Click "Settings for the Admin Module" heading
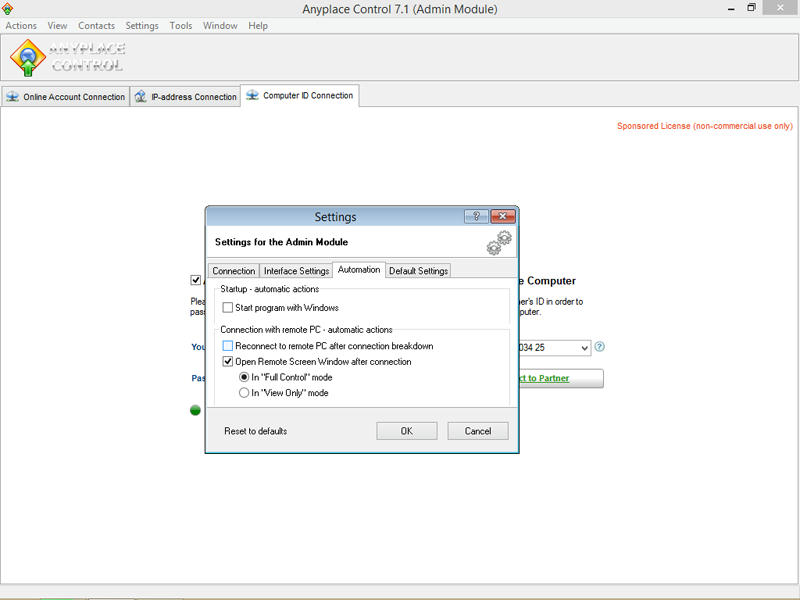The height and width of the screenshot is (600, 800). [x=281, y=242]
